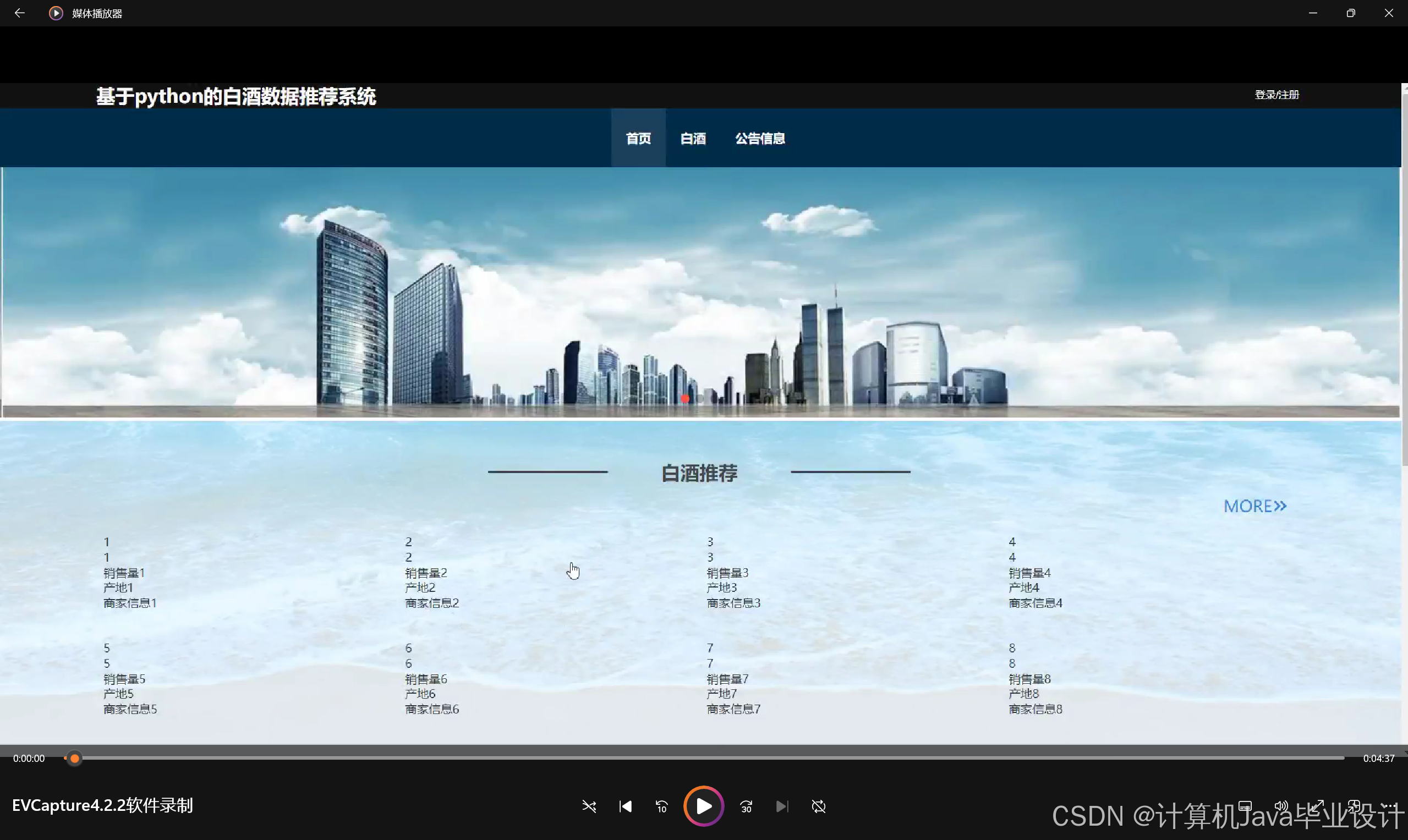Enter fullscreen via the expand icon
Viewport: 1408px width, 840px height.
[1317, 806]
